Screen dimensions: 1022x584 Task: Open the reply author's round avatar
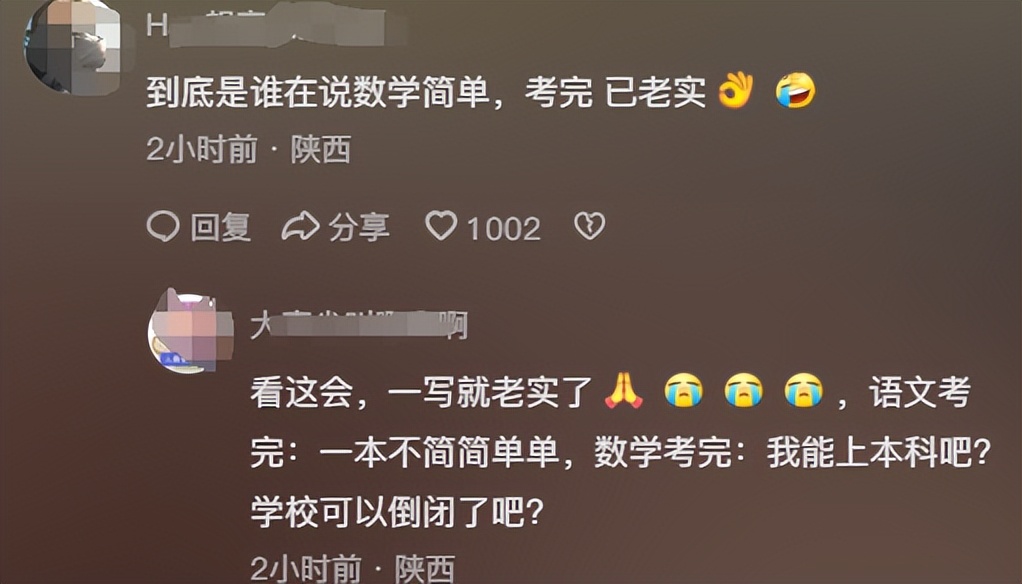point(190,332)
